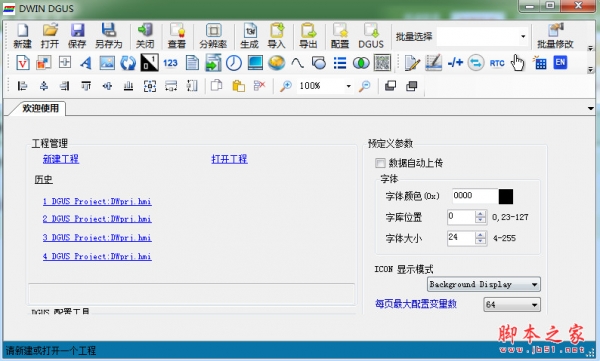Click the 字体大小 value field
This screenshot has width=600, height=361.
tap(461, 238)
